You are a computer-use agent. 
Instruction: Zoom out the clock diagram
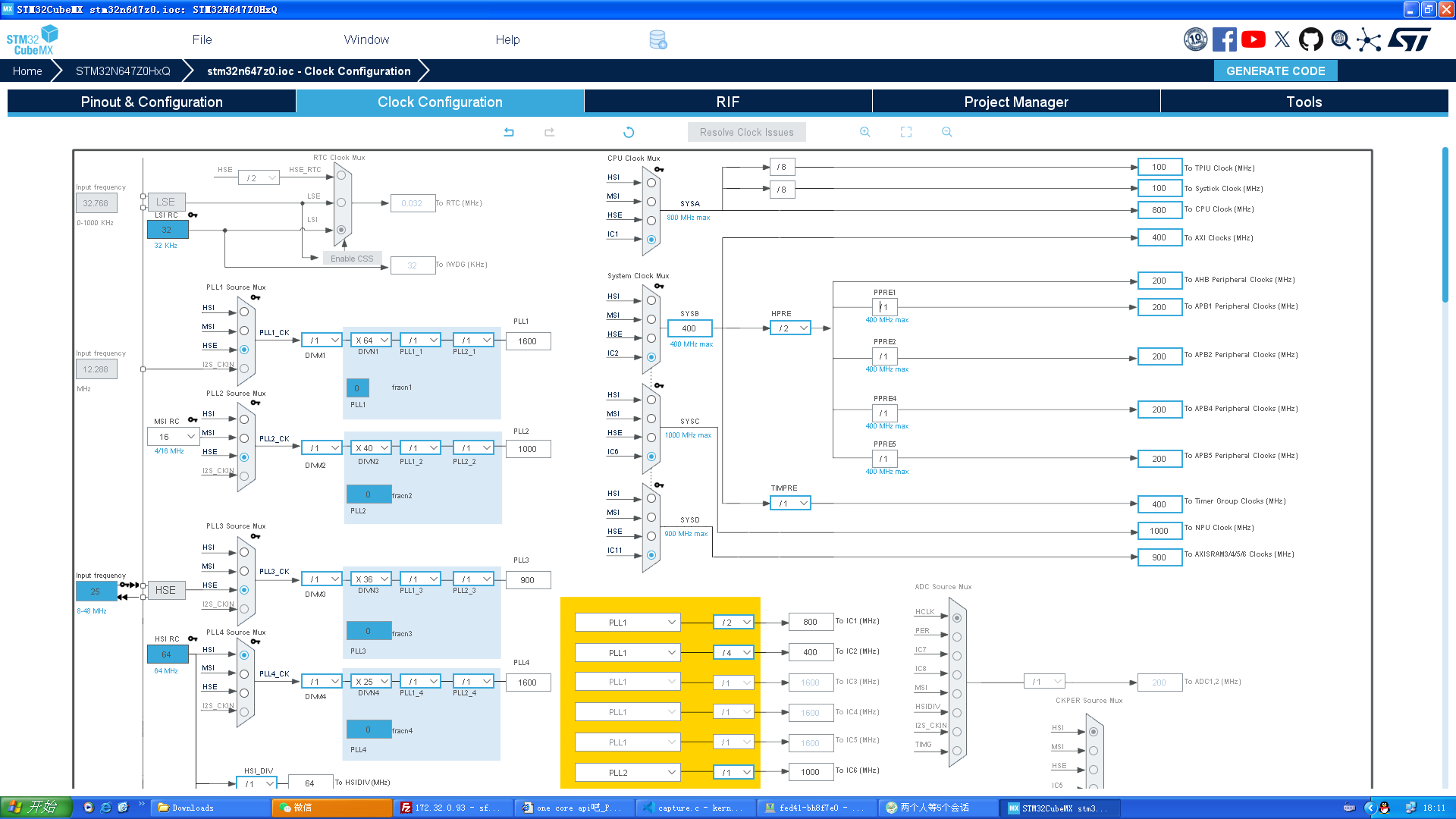tap(947, 132)
